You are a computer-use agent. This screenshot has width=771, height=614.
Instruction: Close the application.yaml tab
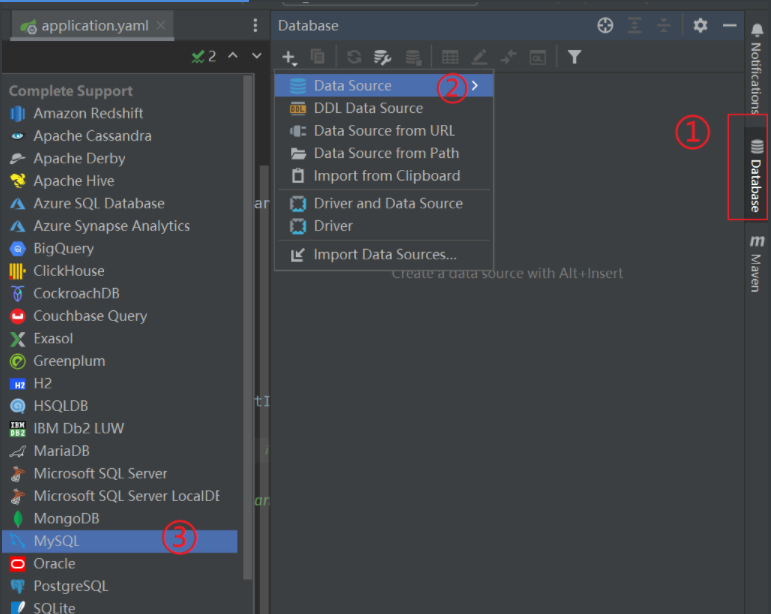pos(161,25)
